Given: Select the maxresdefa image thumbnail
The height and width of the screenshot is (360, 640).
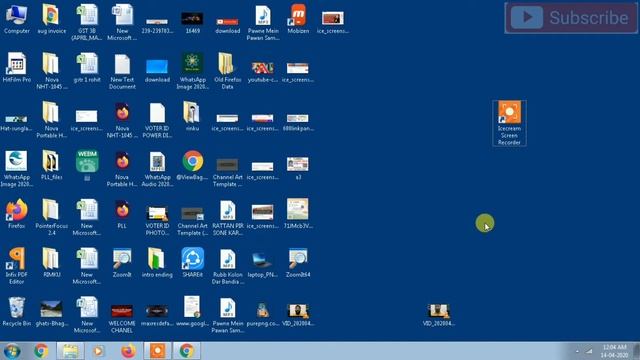Looking at the screenshot, I should [157, 315].
